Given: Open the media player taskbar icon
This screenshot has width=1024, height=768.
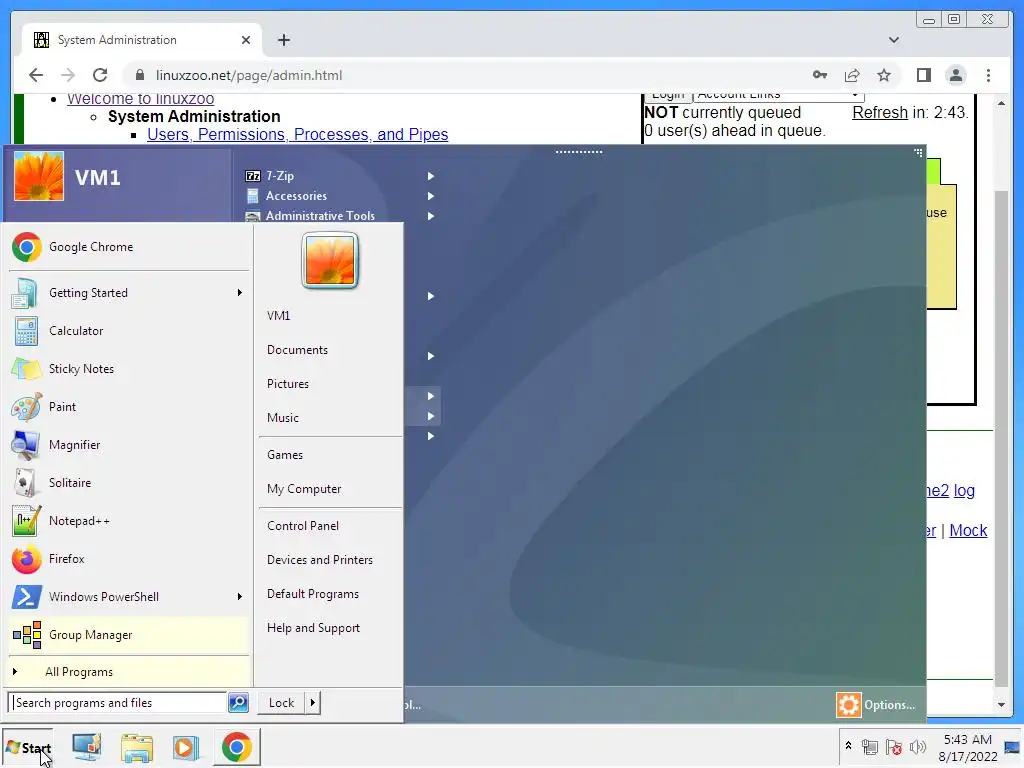Looking at the screenshot, I should [186, 747].
